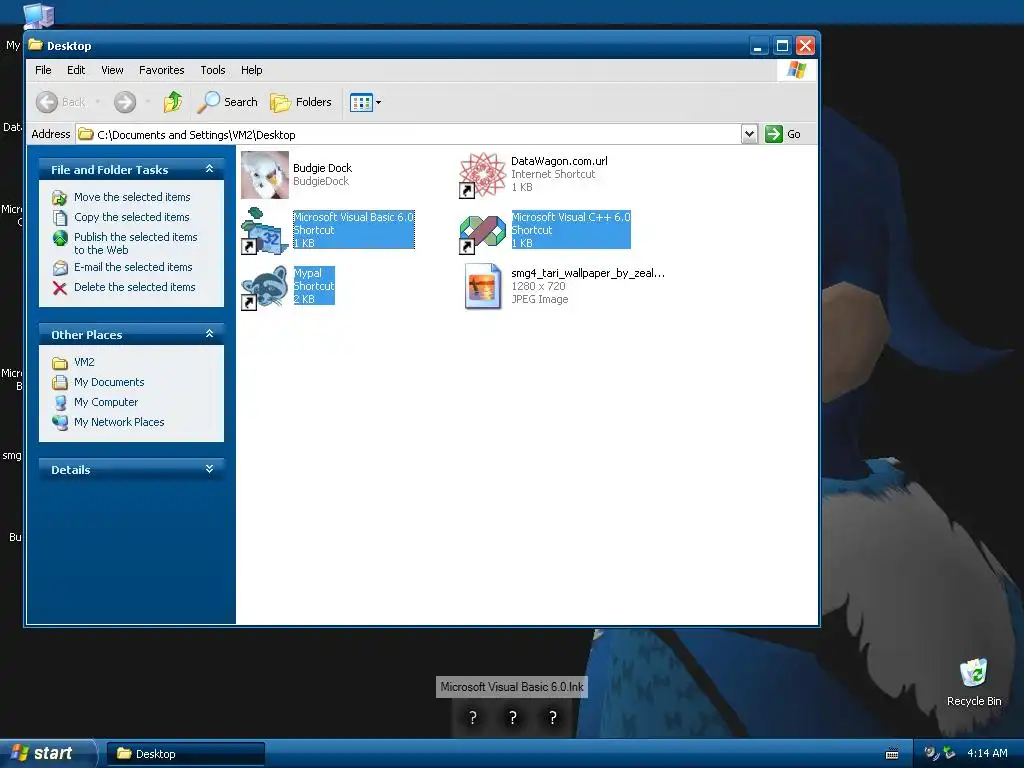Viewport: 1024px width, 768px height.
Task: Click the first system tray icon
Action: click(932, 754)
